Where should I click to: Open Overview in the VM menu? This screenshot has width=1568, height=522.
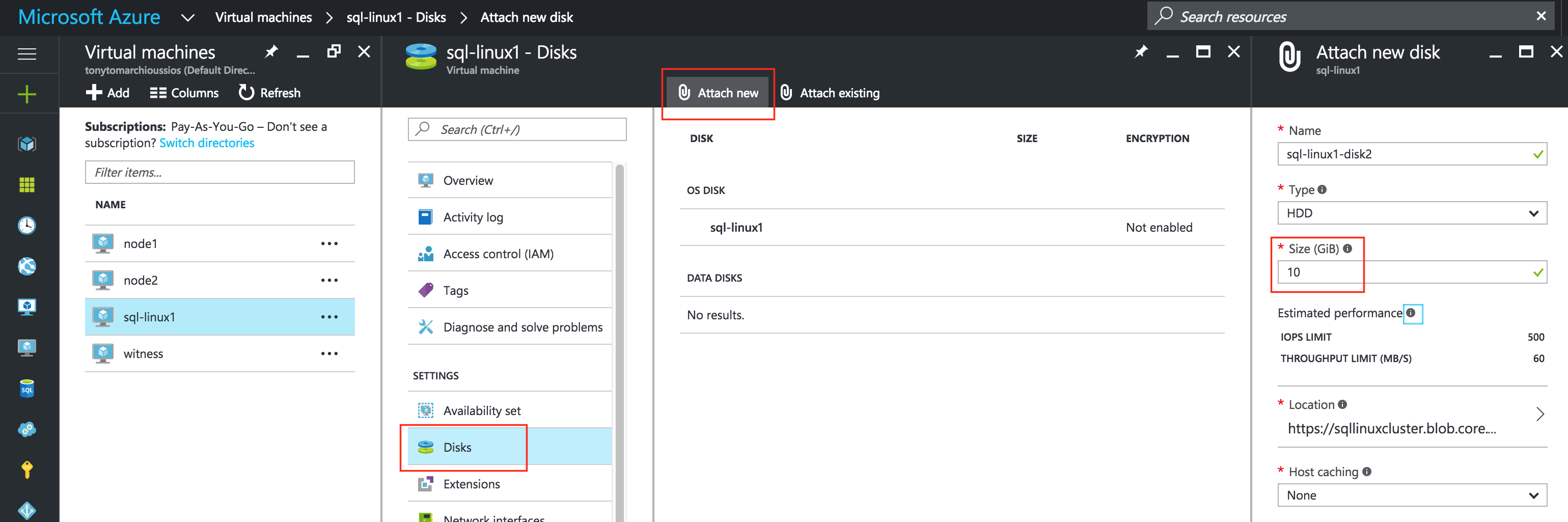point(509,180)
